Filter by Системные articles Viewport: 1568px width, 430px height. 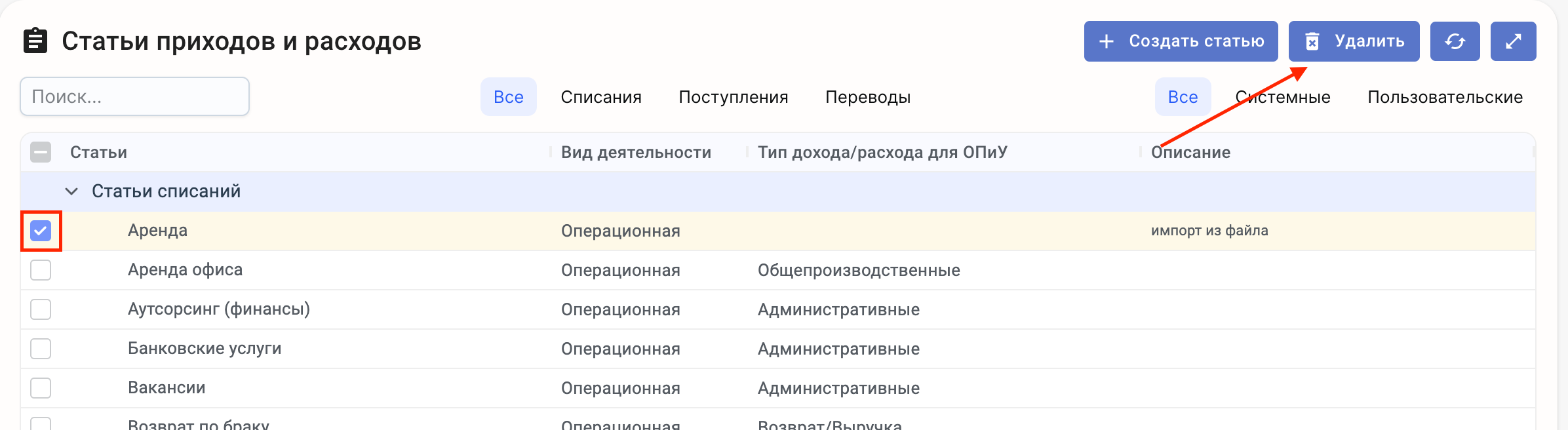tap(1283, 97)
